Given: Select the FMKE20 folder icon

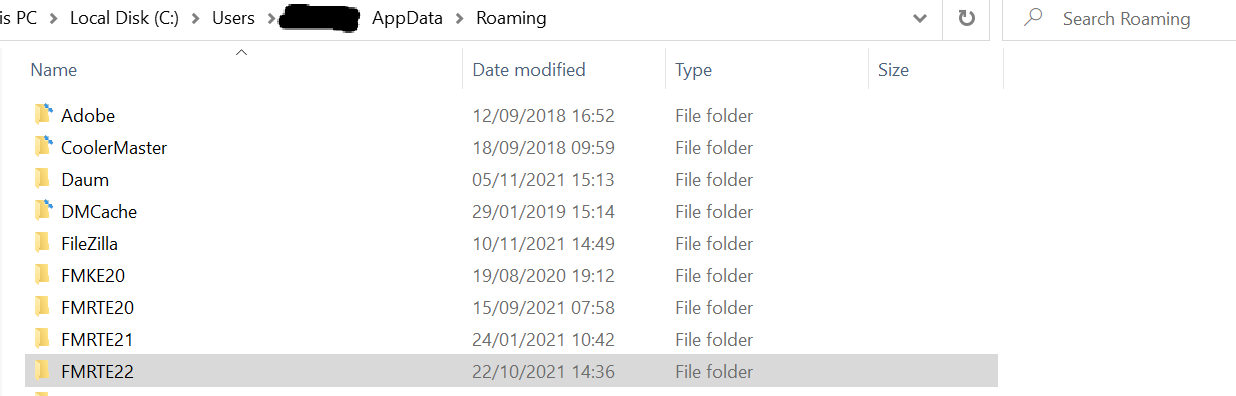Looking at the screenshot, I should click(x=42, y=275).
